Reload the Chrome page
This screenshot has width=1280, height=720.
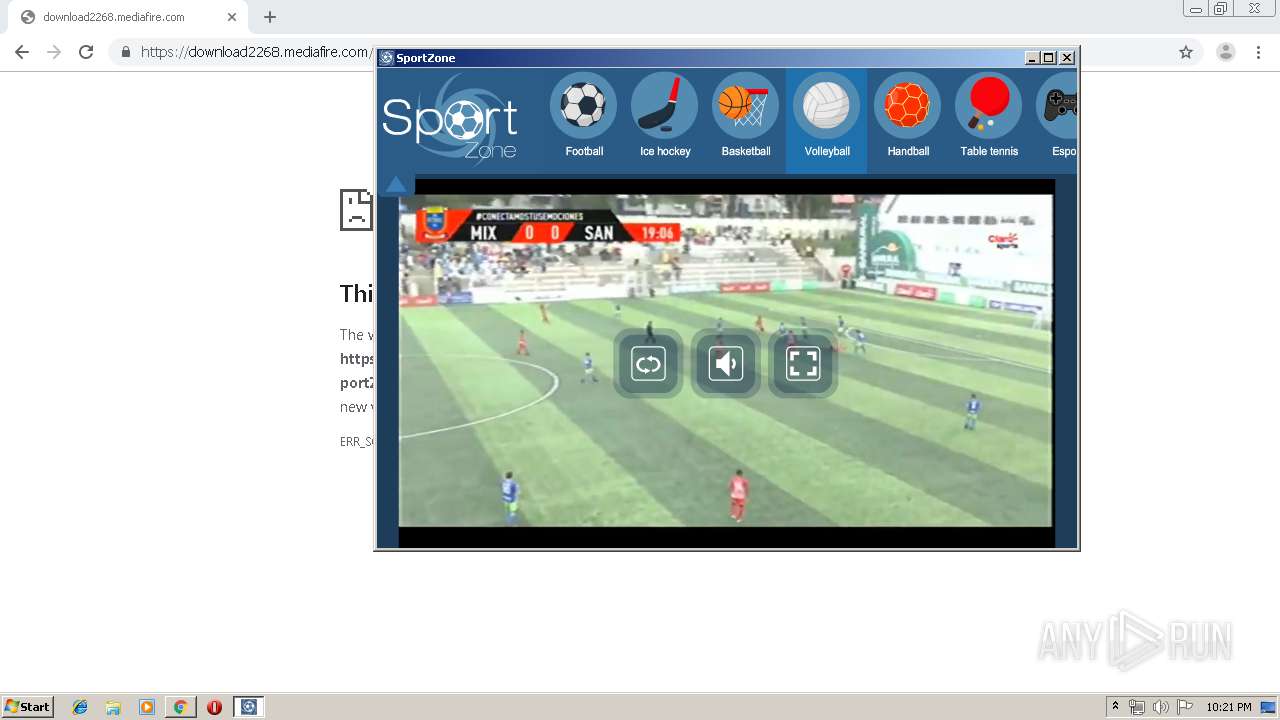[86, 52]
